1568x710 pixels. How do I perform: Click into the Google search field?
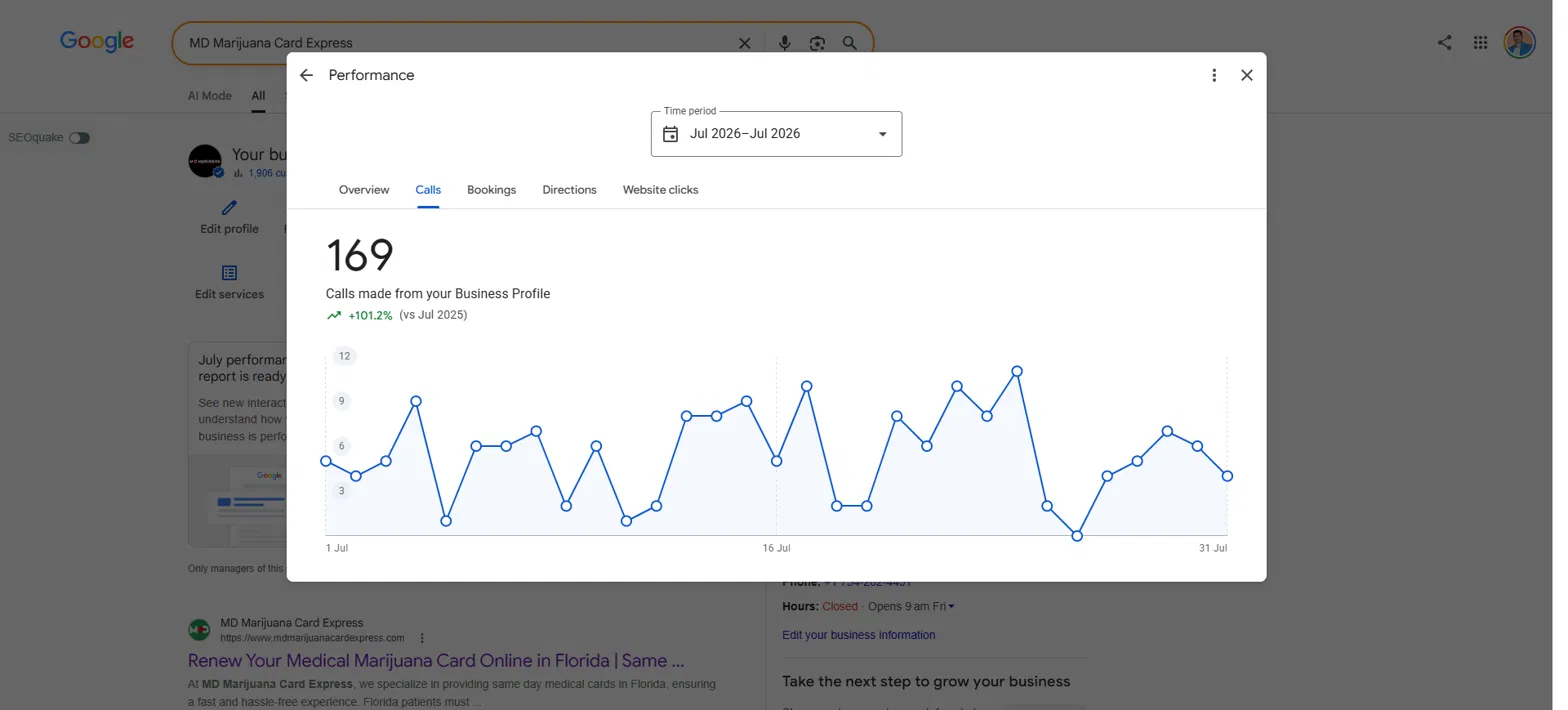455,43
